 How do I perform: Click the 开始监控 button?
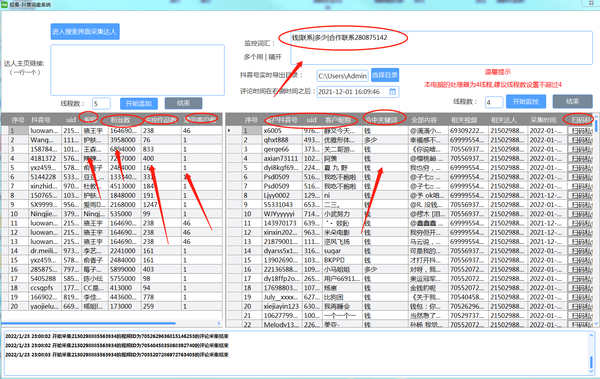526,101
